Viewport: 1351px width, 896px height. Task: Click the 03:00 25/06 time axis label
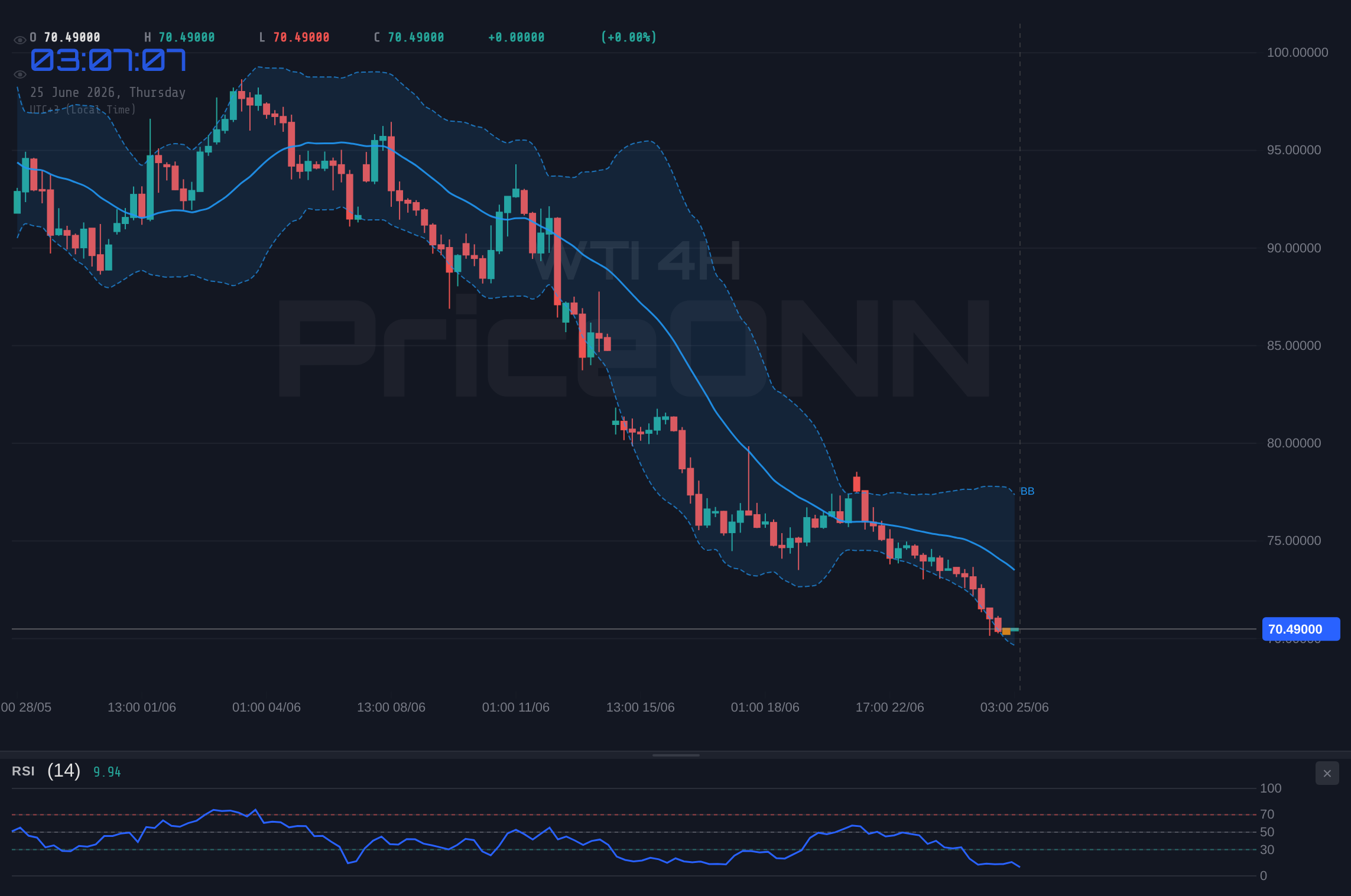[1015, 707]
